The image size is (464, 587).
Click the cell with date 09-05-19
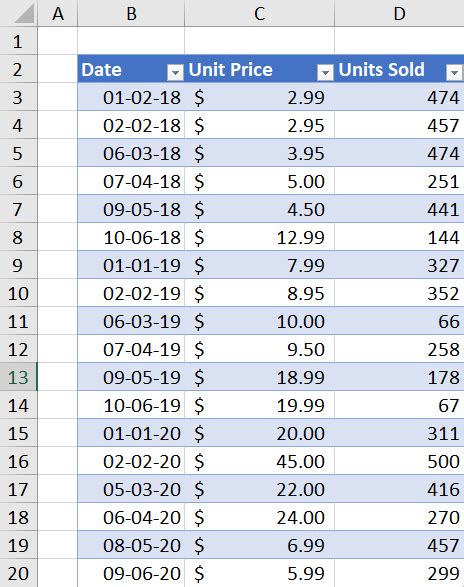[x=131, y=377]
